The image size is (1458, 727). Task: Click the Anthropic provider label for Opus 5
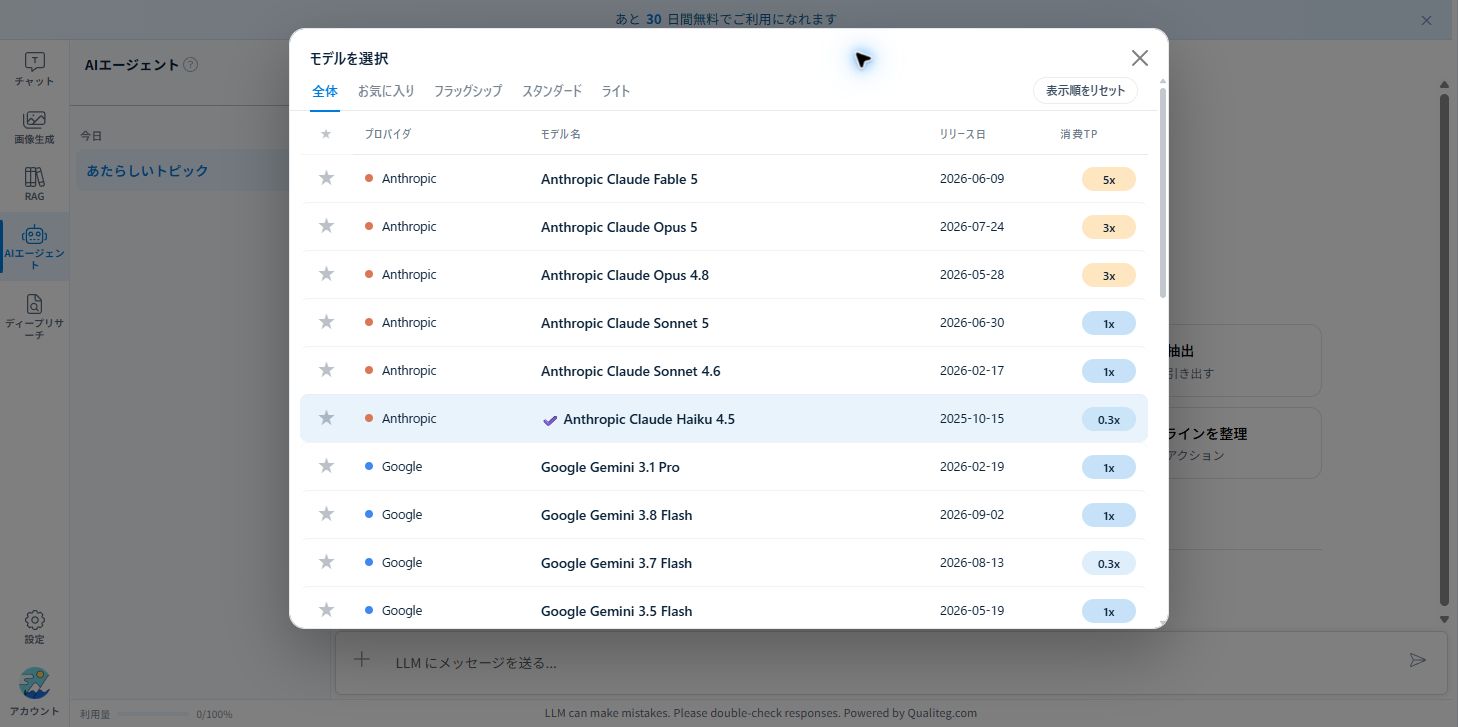point(409,227)
